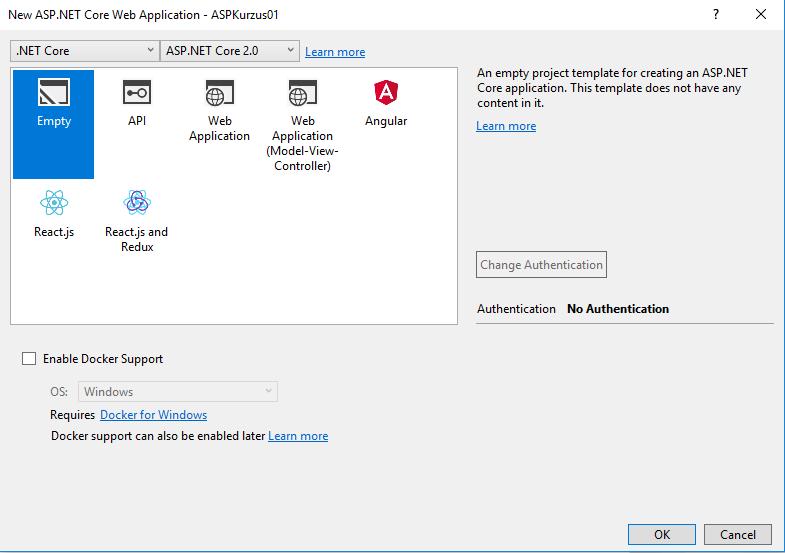This screenshot has height=553, width=785.
Task: Open the OS Windows dropdown
Action: coord(178,391)
